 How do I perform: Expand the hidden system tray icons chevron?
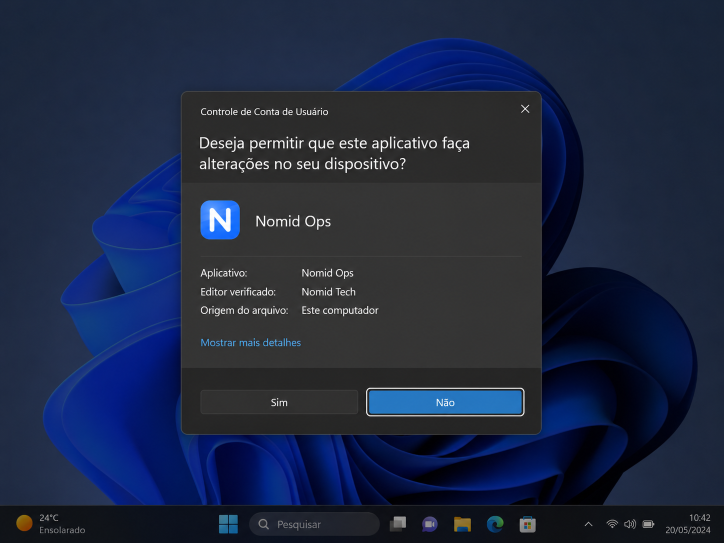588,524
